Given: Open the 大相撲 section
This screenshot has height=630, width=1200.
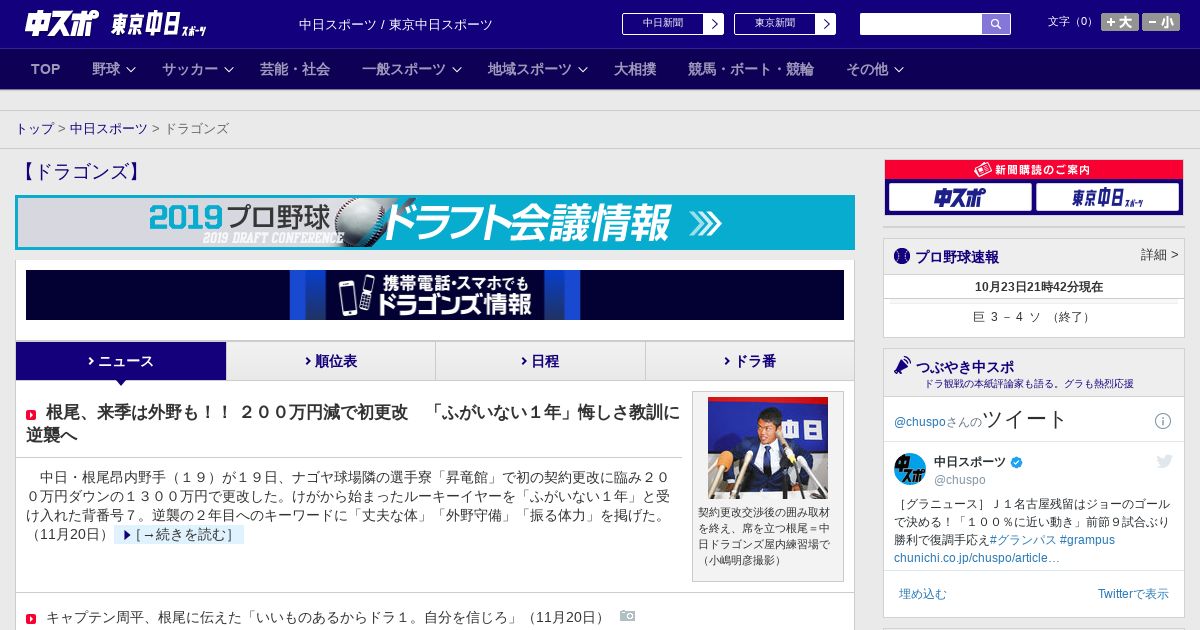Looking at the screenshot, I should tap(635, 69).
